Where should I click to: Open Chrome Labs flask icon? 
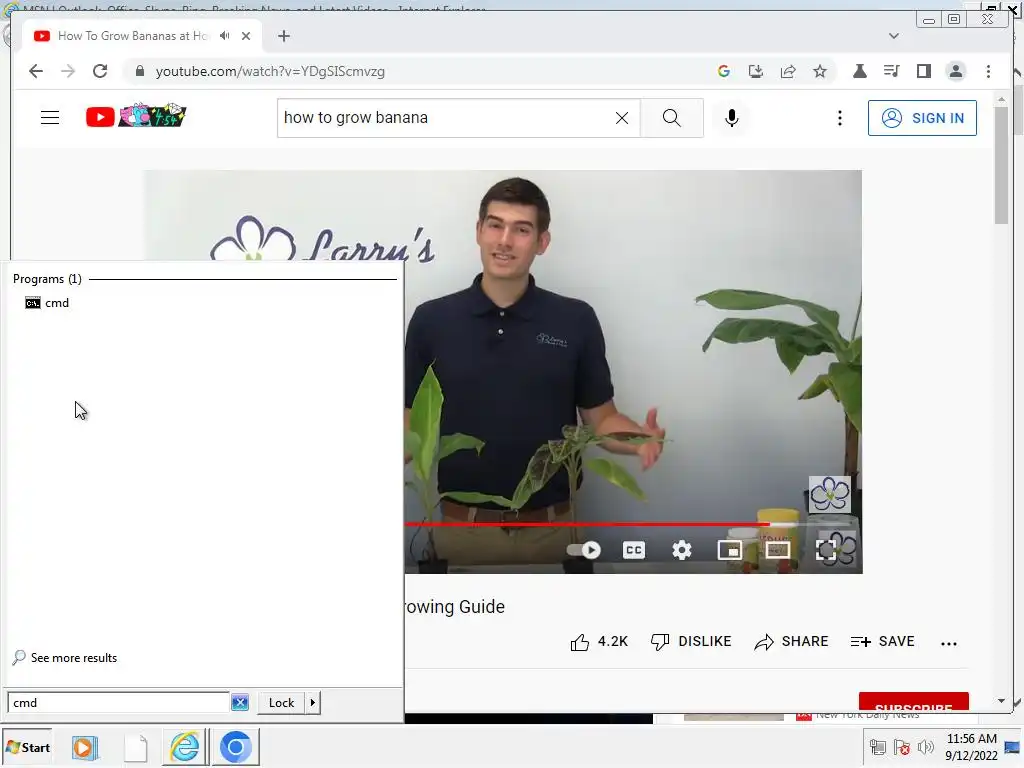(x=859, y=71)
